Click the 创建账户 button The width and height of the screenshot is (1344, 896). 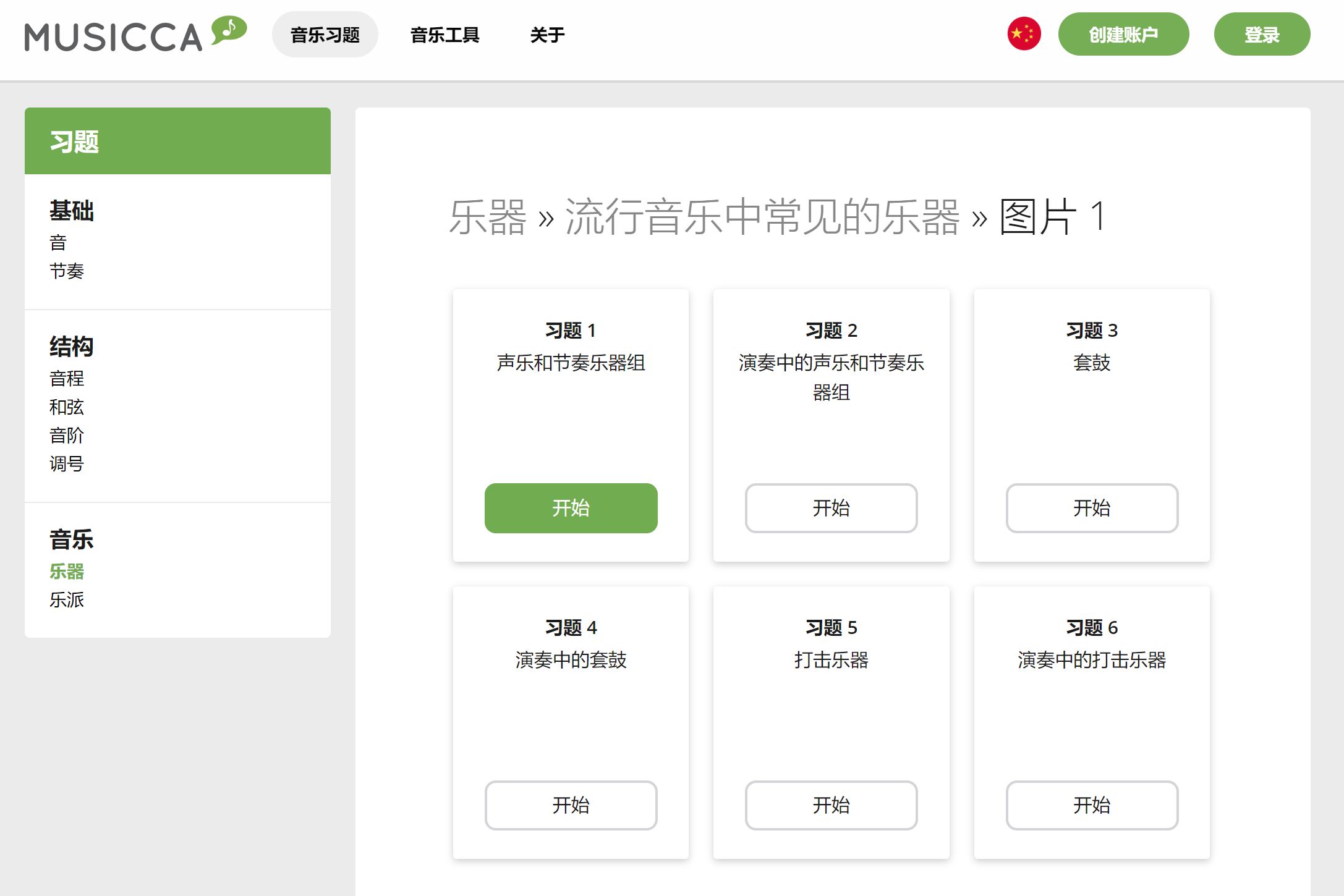pyautogui.click(x=1123, y=35)
